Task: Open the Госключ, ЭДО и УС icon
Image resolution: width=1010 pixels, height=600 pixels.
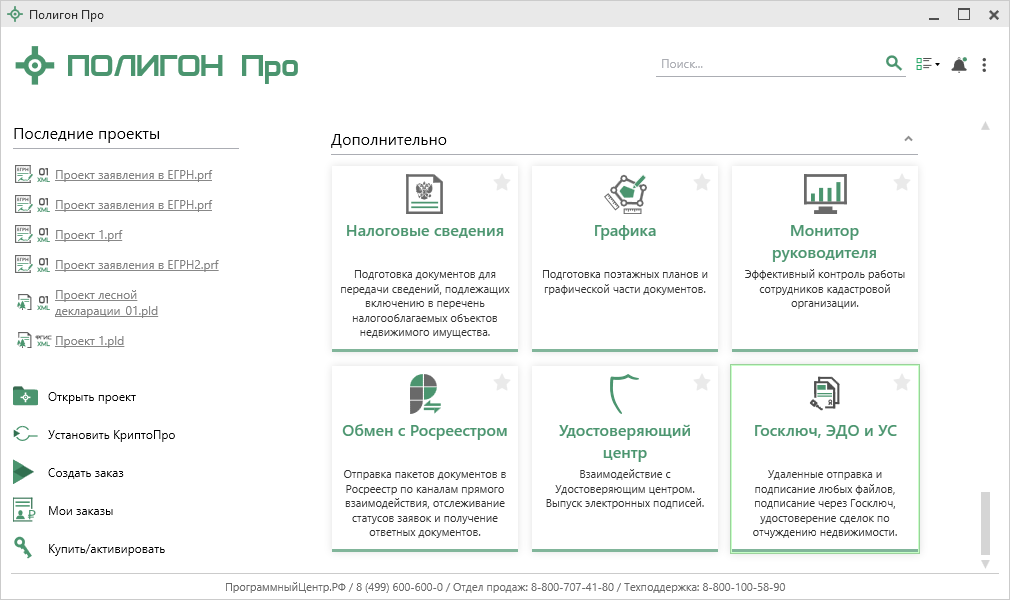Action: (x=825, y=393)
